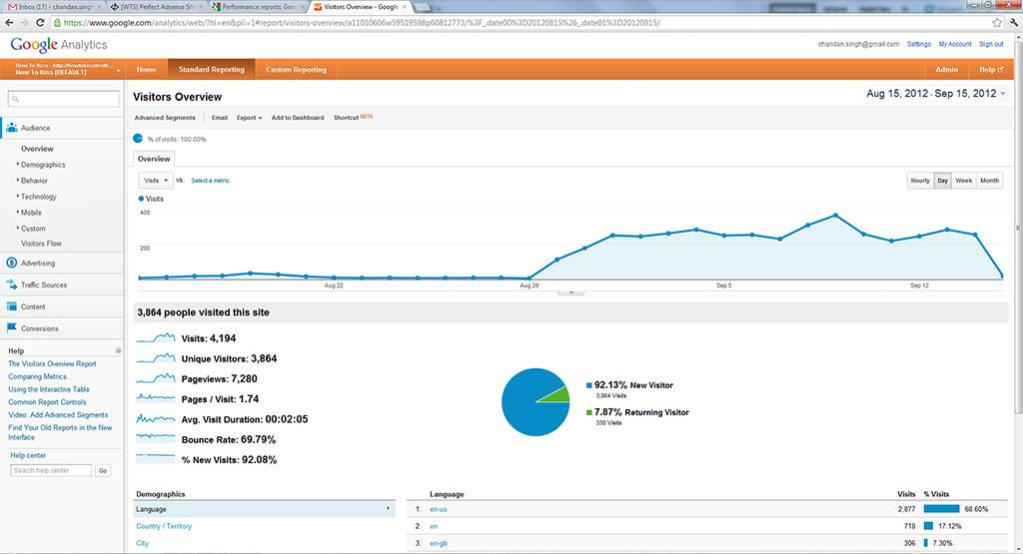Click the en-us visits percentage bar
The height and width of the screenshot is (554, 1023).
941,509
